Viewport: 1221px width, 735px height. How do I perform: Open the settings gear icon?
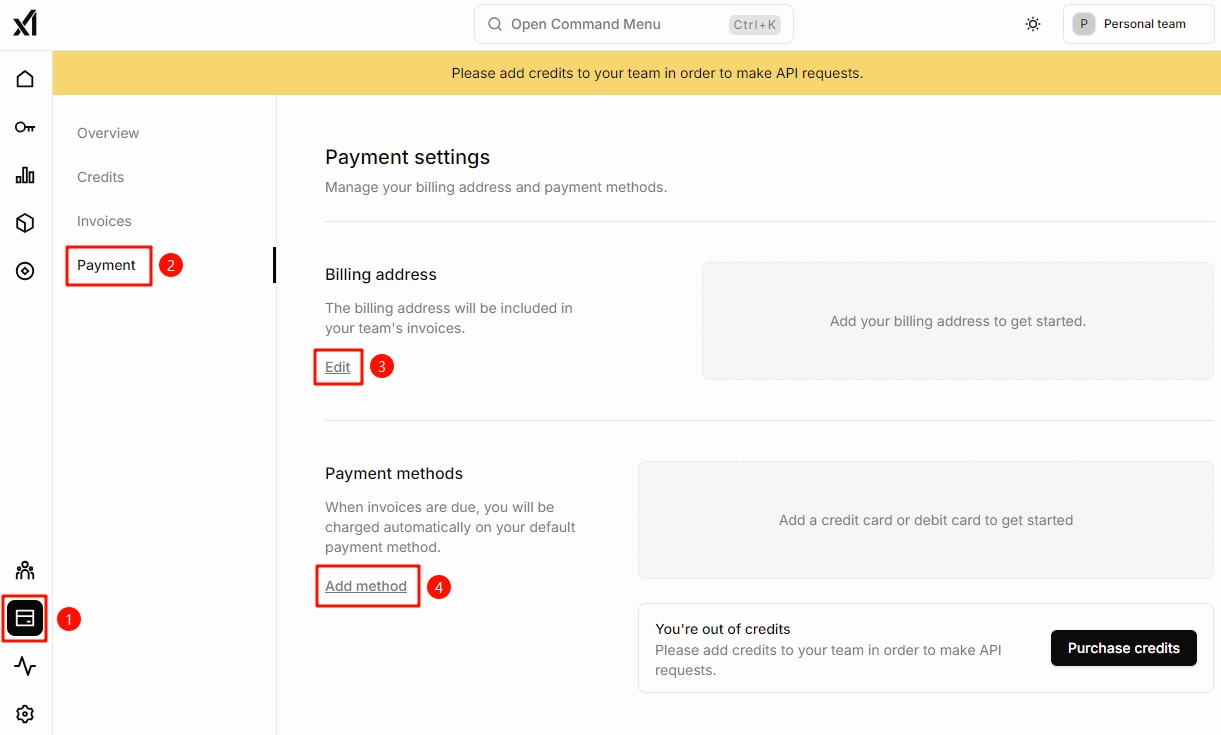[25, 714]
